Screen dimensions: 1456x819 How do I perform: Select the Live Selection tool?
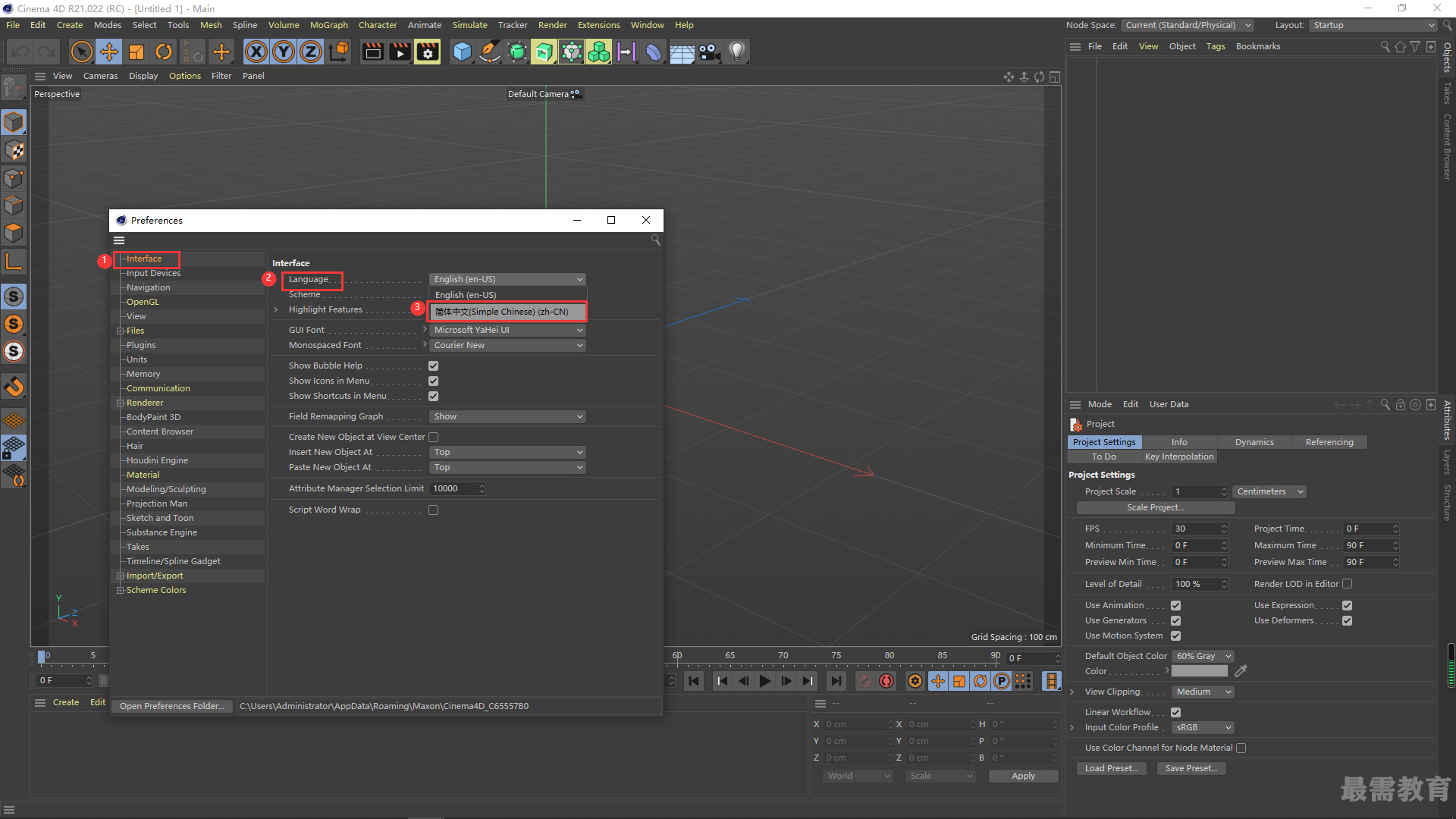point(81,52)
